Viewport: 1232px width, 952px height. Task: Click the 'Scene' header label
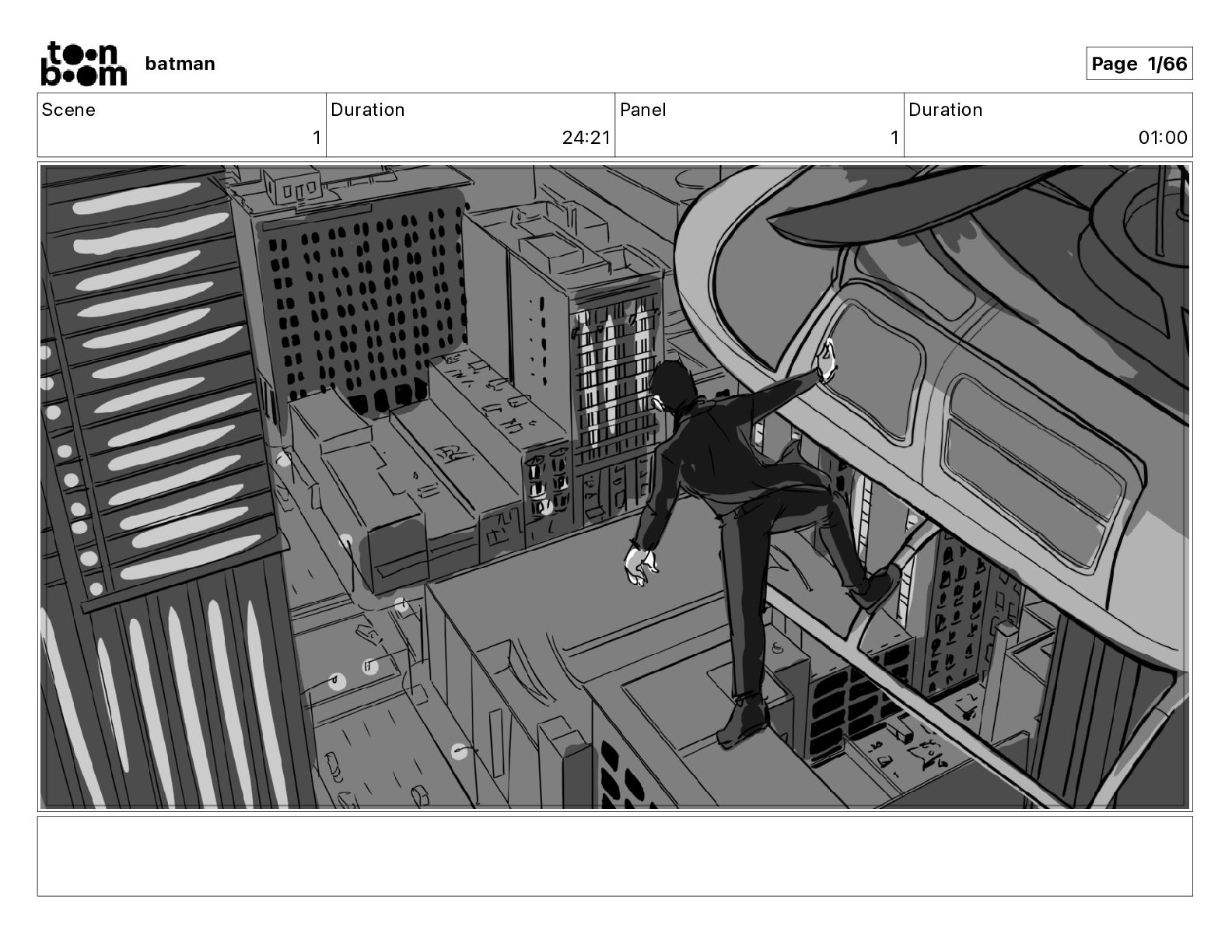point(68,110)
